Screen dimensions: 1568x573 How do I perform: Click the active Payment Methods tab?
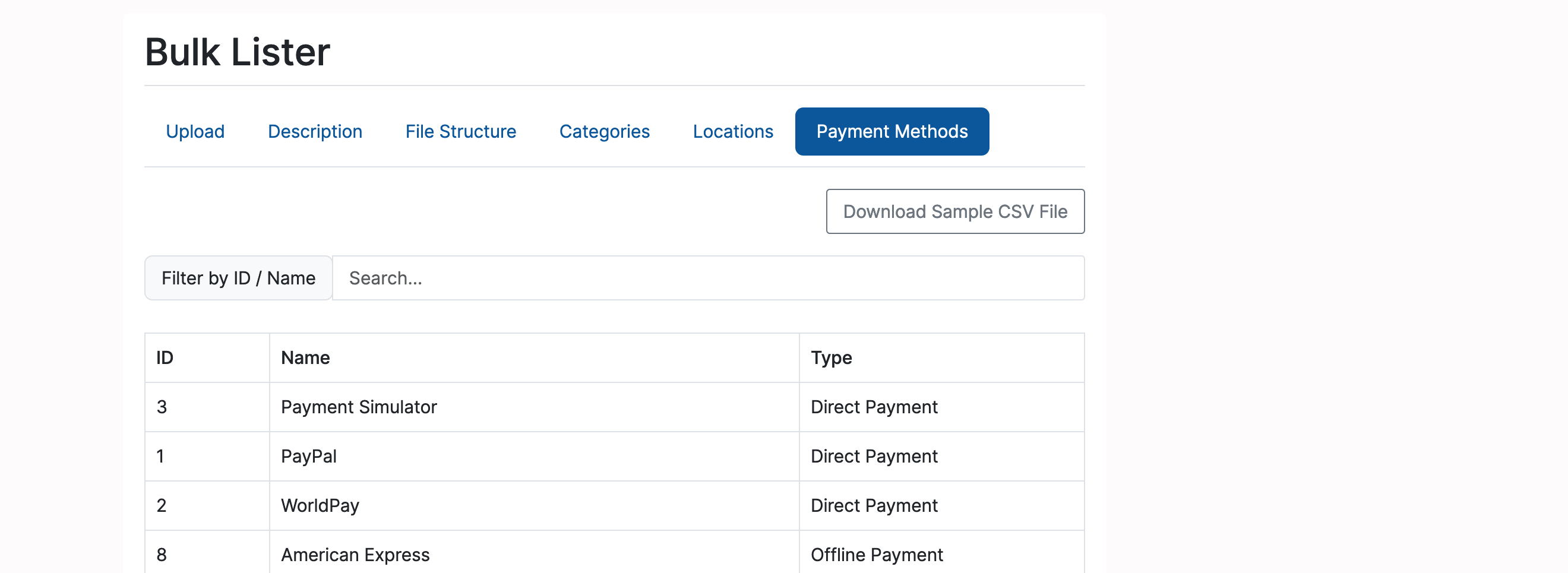891,131
